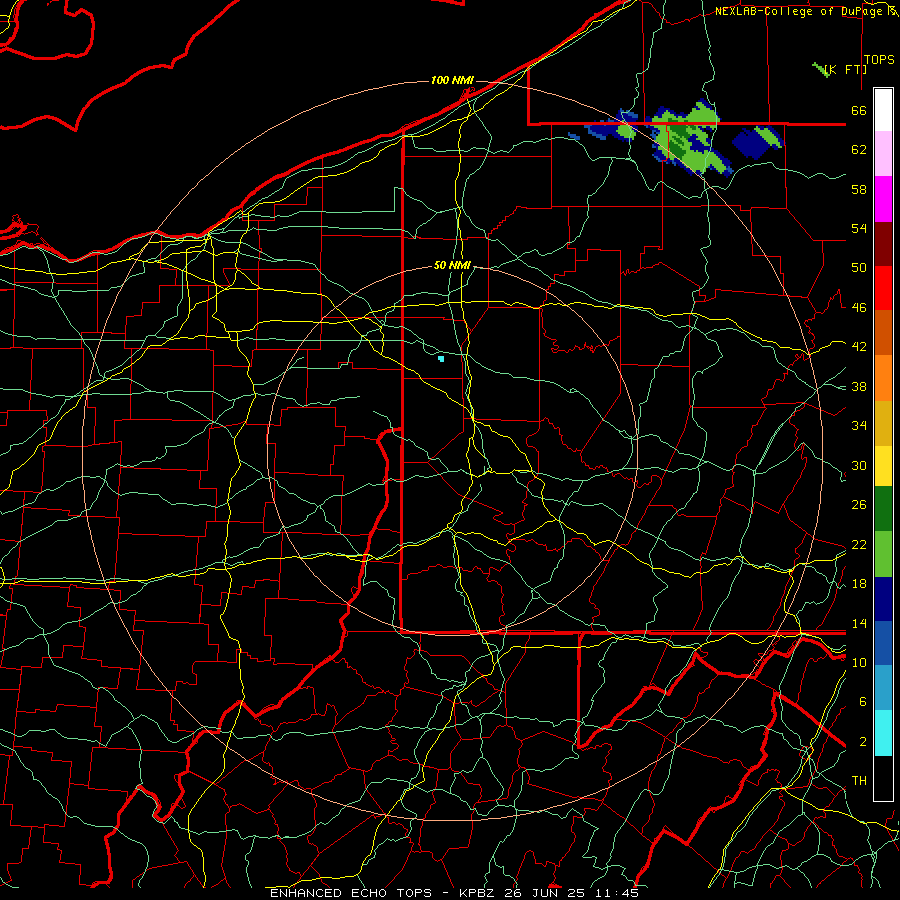Select the dark red legend swatch
Screen dimensions: 900x900
883,244
